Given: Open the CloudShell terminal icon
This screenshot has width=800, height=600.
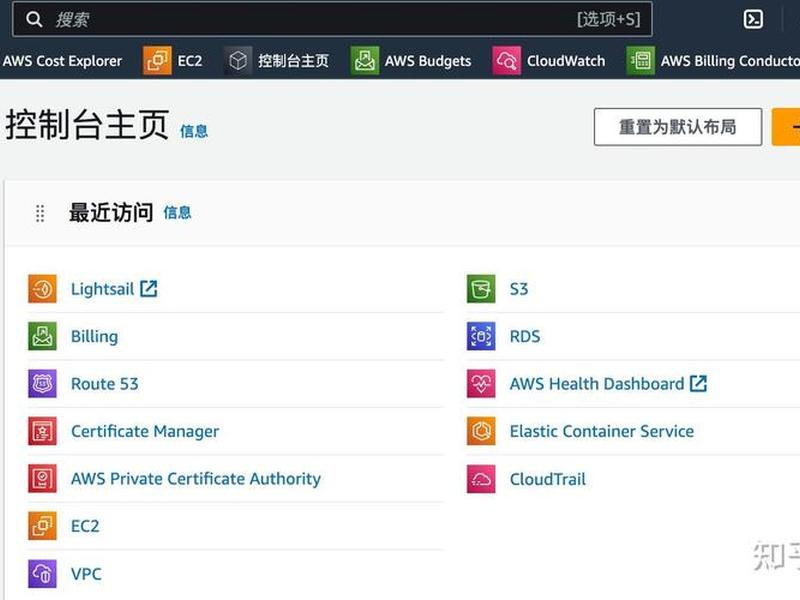Looking at the screenshot, I should tap(753, 19).
